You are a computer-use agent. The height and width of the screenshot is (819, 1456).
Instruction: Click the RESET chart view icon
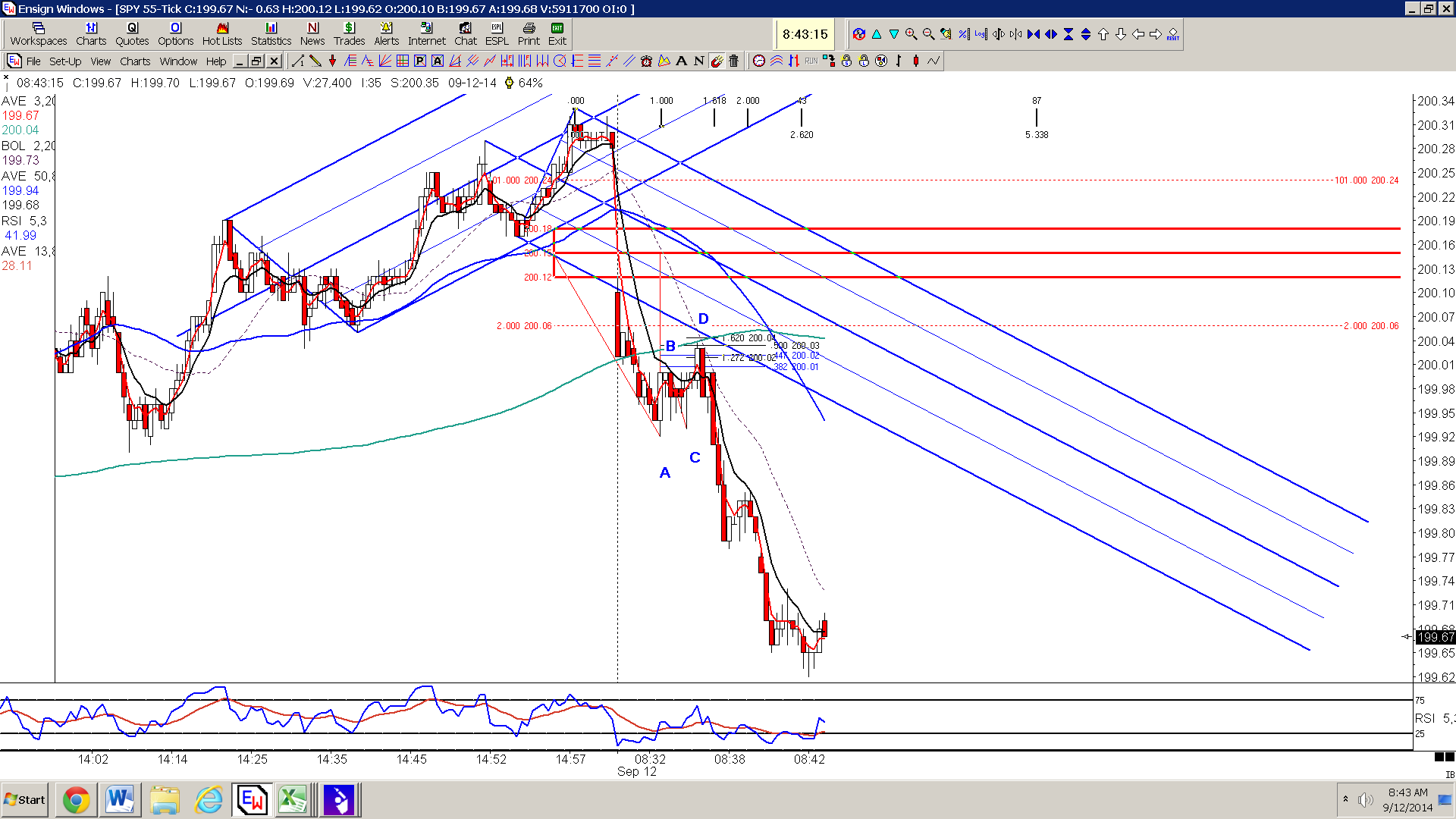pos(1173,34)
